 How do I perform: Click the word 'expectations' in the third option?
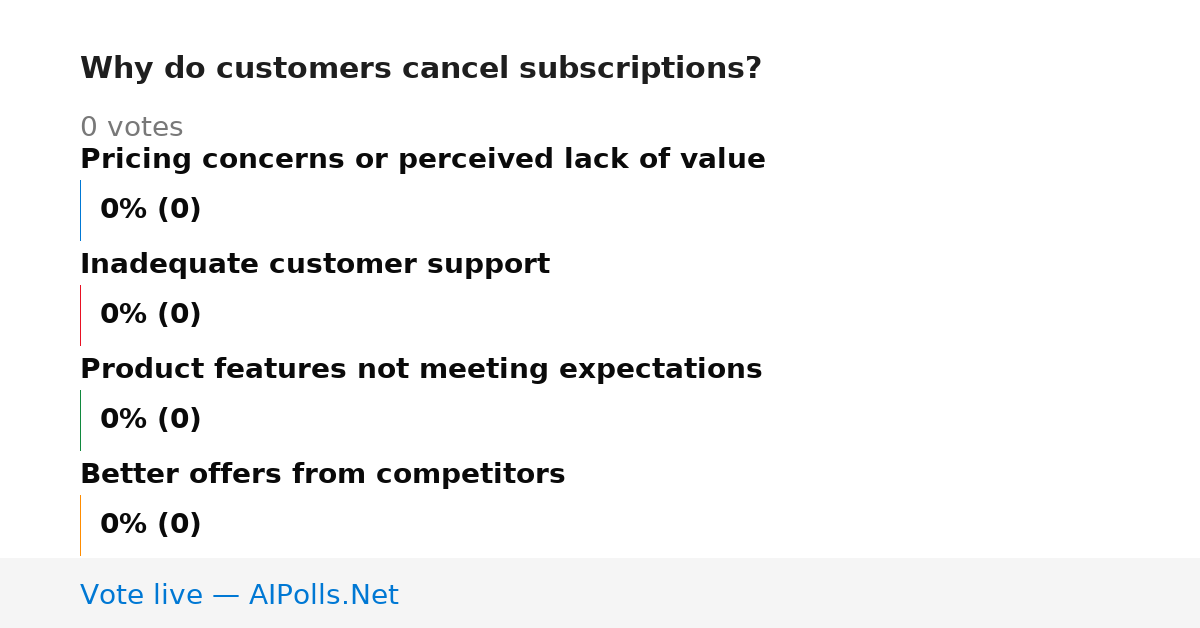click(x=660, y=370)
